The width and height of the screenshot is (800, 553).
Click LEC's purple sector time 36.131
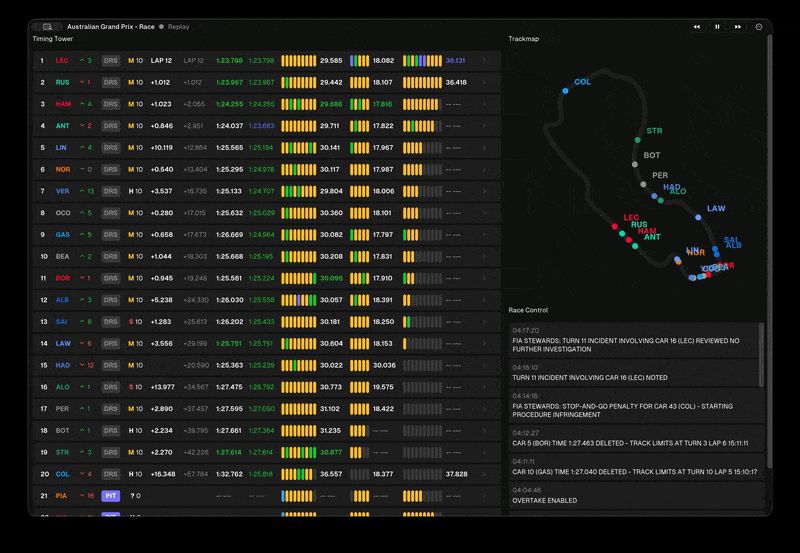pyautogui.click(x=455, y=61)
